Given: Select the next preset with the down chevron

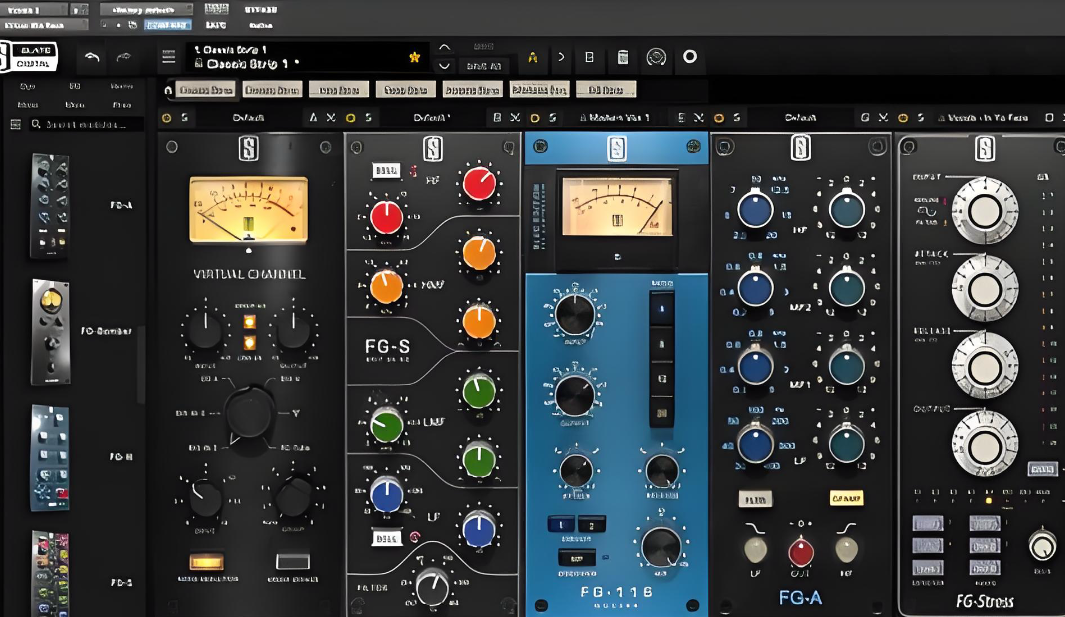Looking at the screenshot, I should 444,66.
